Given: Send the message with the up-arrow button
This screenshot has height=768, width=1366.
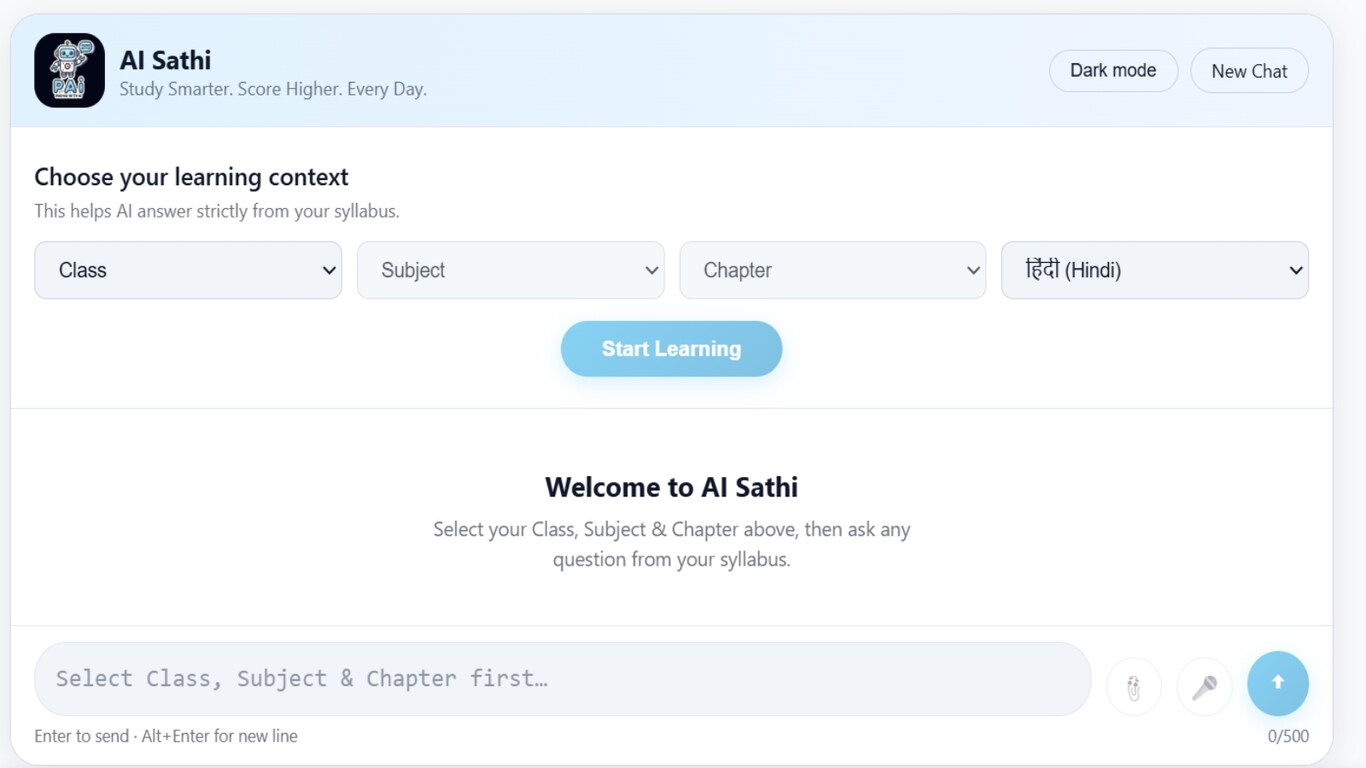Looking at the screenshot, I should pyautogui.click(x=1277, y=683).
